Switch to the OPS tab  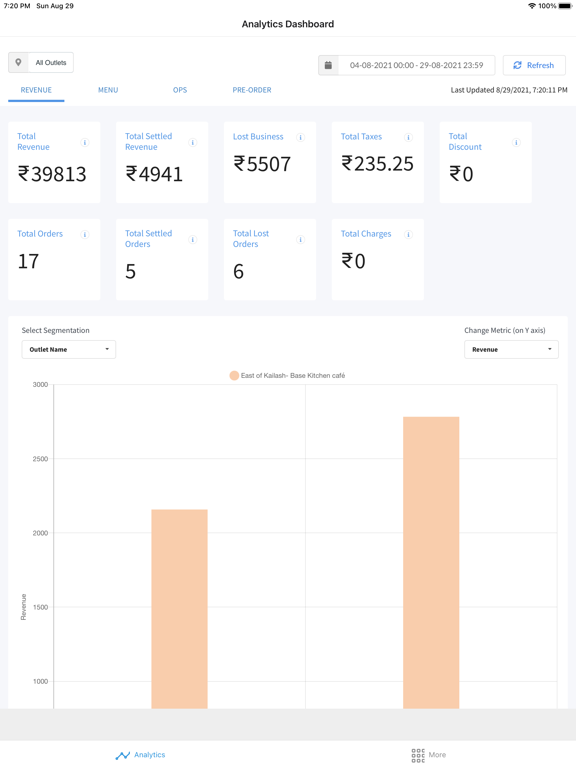180,90
